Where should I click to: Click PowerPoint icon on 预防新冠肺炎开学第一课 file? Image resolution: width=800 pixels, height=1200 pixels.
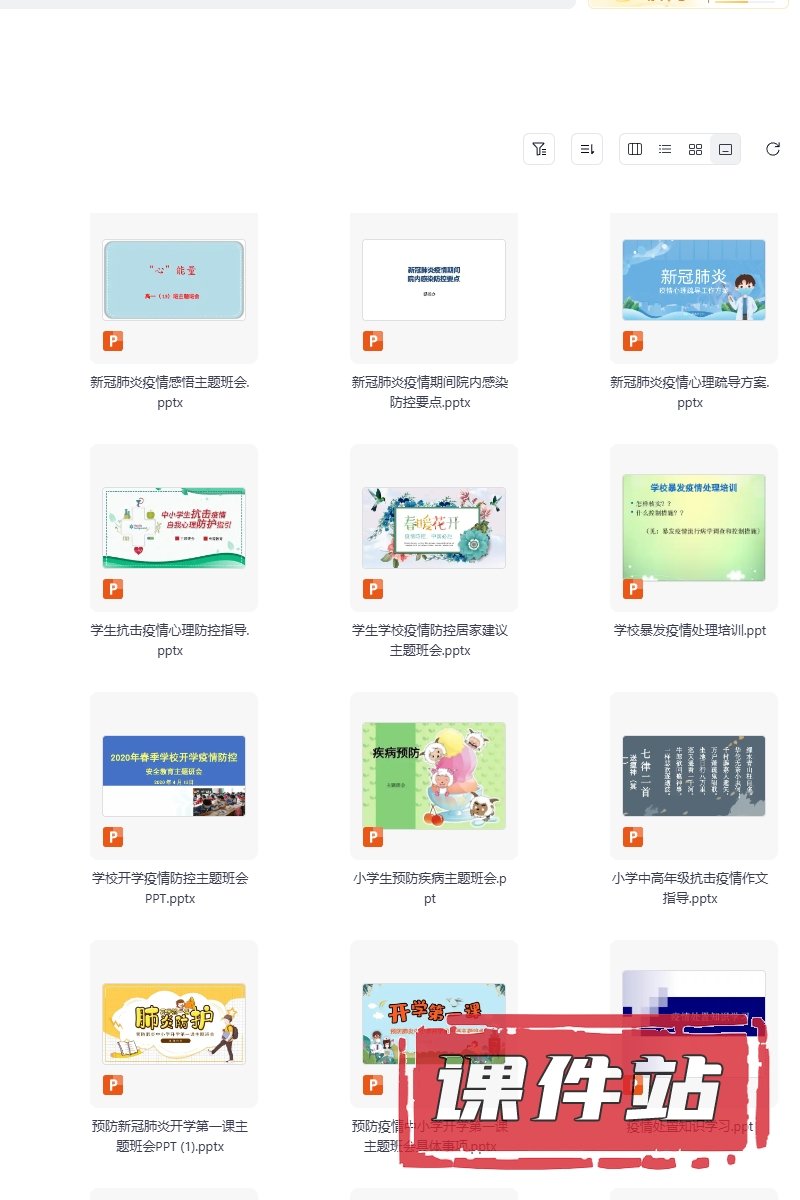[x=113, y=1085]
